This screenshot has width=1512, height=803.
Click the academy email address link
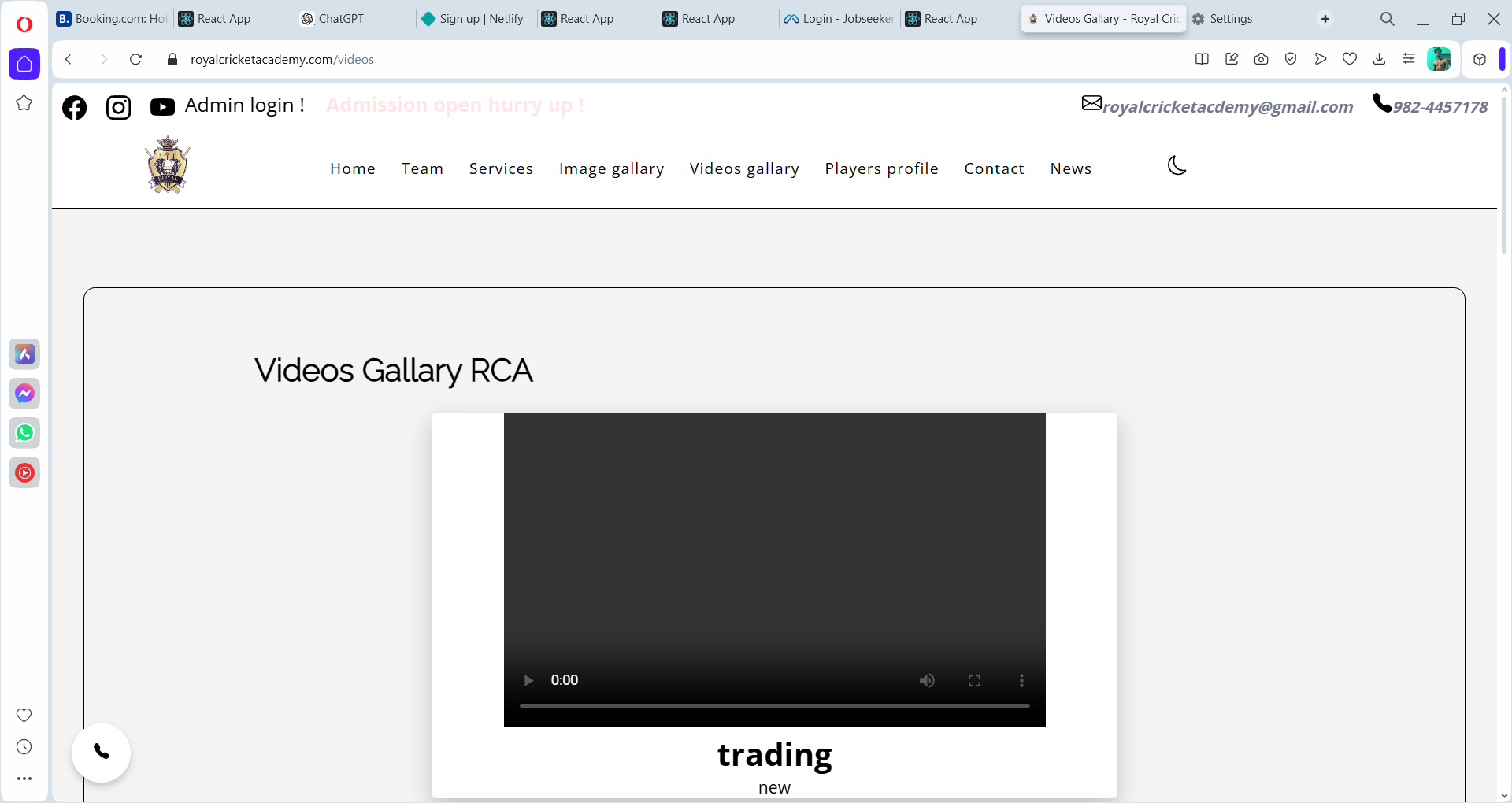(1227, 107)
